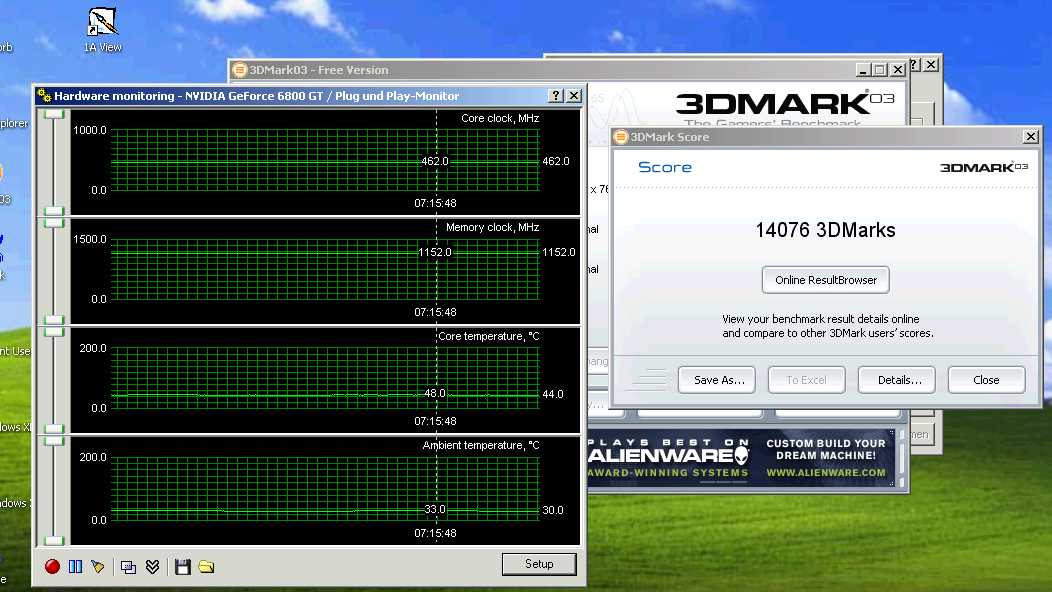The width and height of the screenshot is (1052, 592).
Task: Click the Ambient temperature graph area
Action: tap(325, 489)
